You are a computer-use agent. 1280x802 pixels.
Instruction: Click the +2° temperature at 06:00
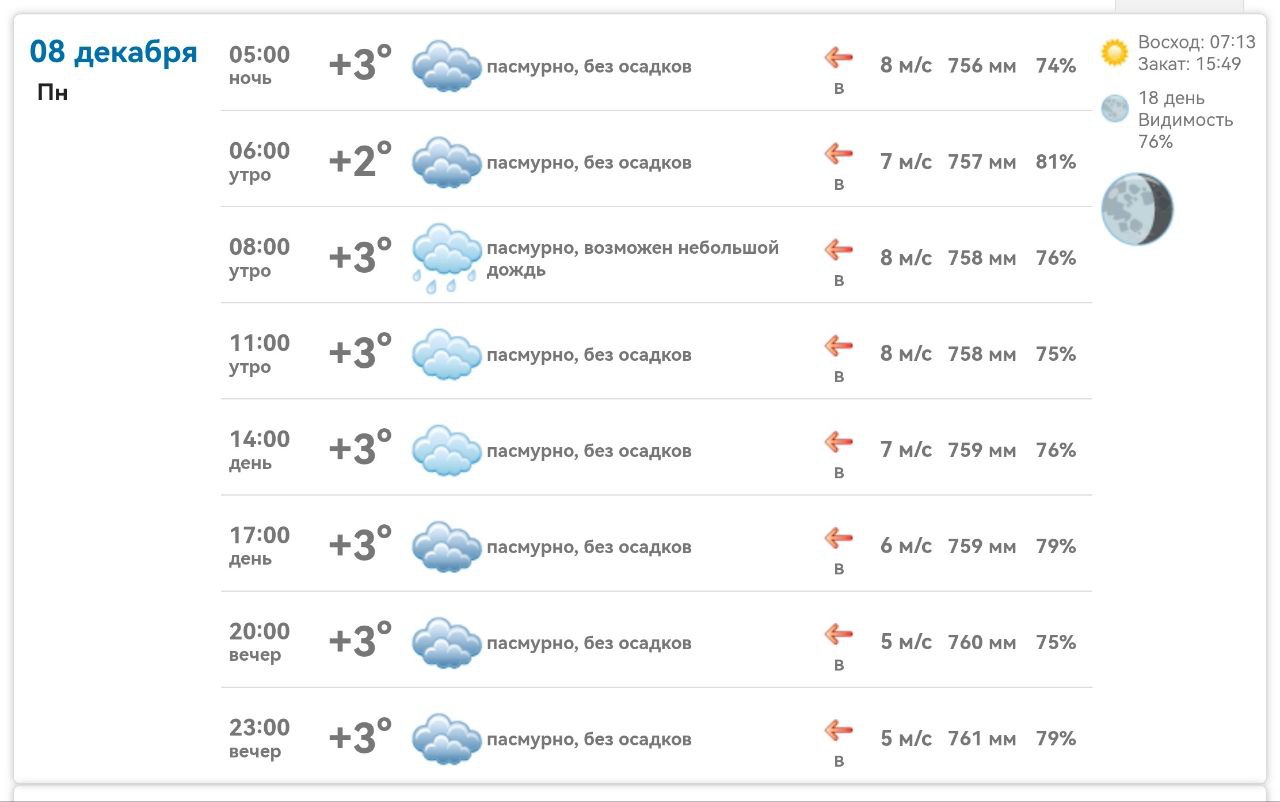[360, 161]
